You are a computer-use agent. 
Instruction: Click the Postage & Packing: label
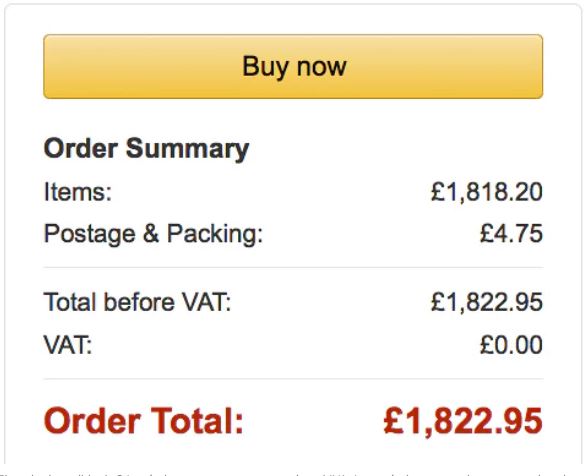click(x=153, y=234)
